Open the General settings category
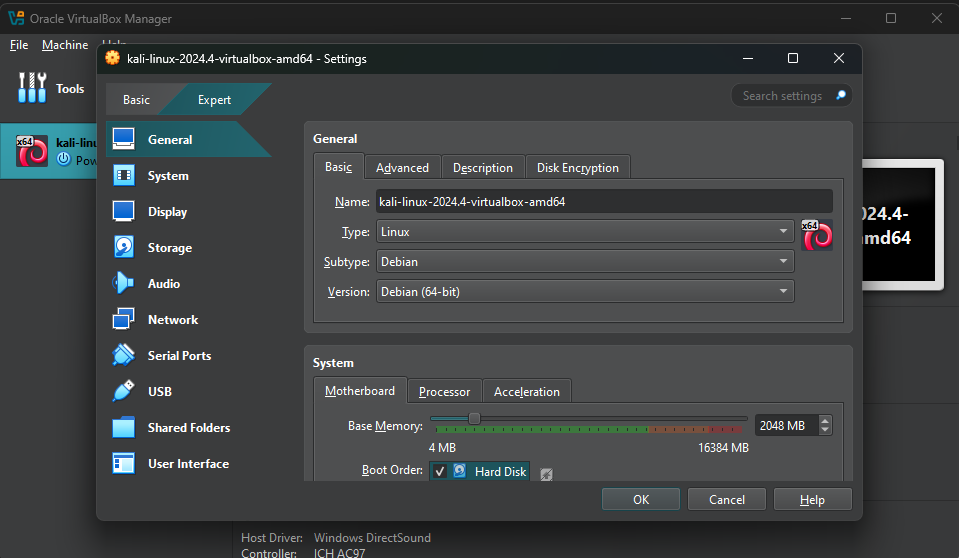 click(188, 140)
